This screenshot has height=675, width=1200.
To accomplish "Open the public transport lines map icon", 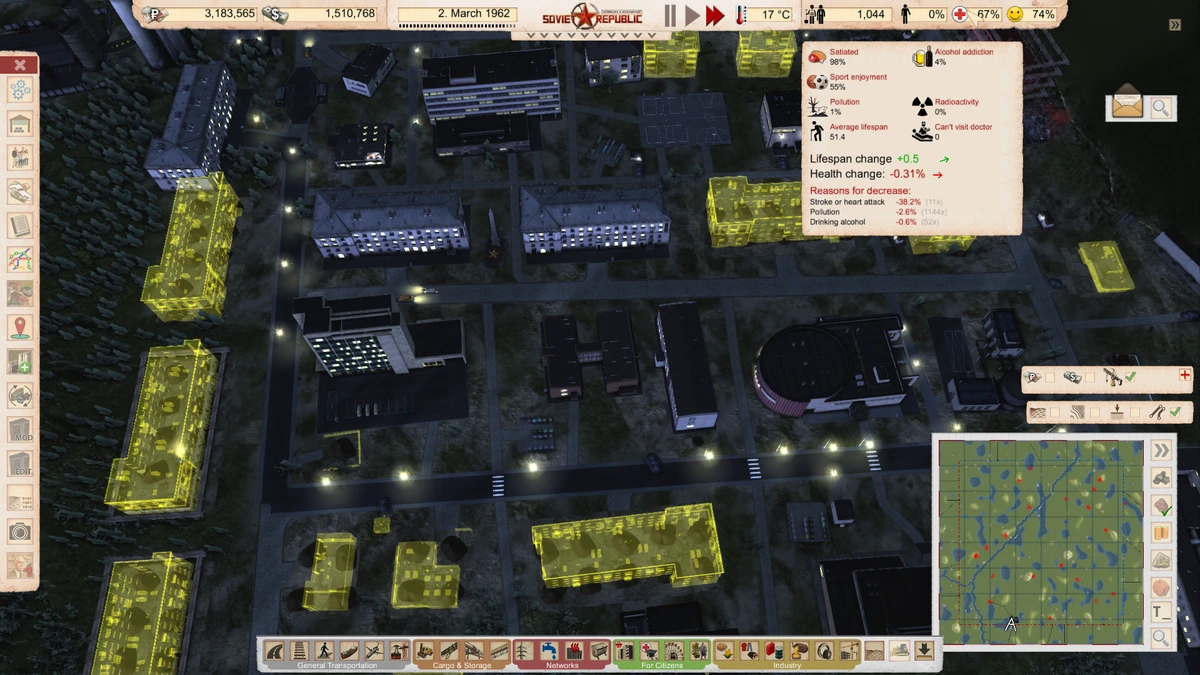I will [x=20, y=259].
